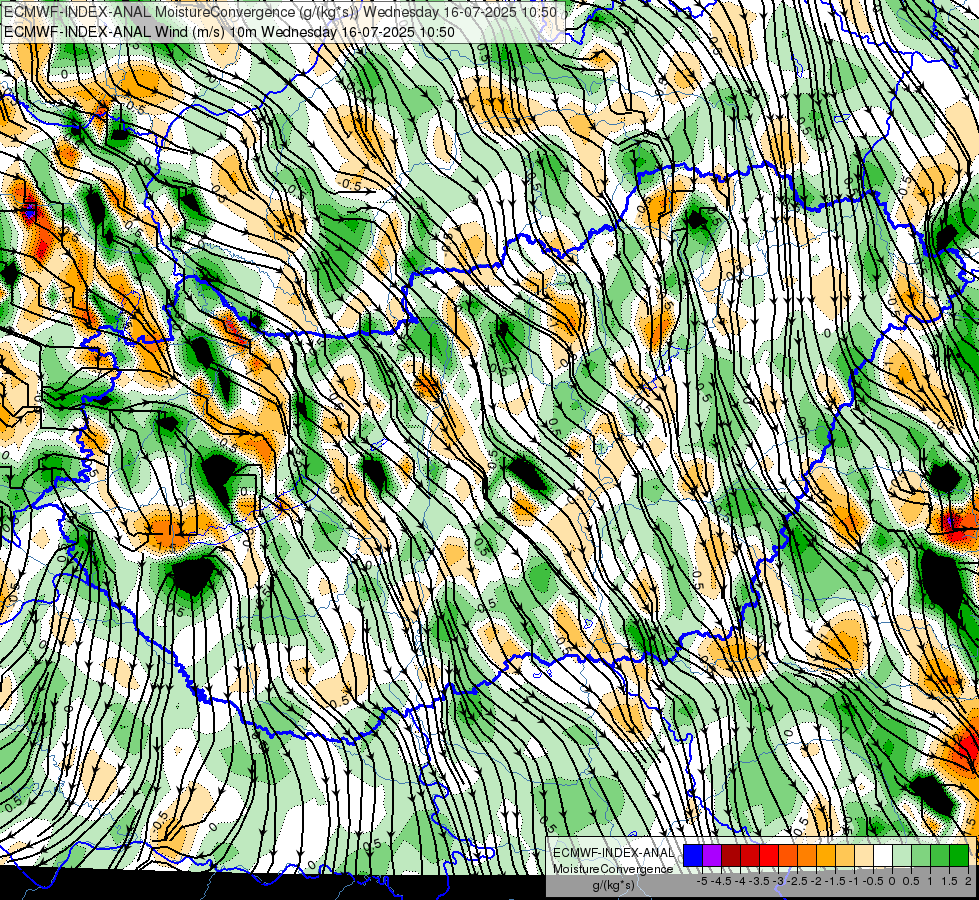Click the -0.5 legend scale value
This screenshot has width=979, height=900.
(873, 881)
